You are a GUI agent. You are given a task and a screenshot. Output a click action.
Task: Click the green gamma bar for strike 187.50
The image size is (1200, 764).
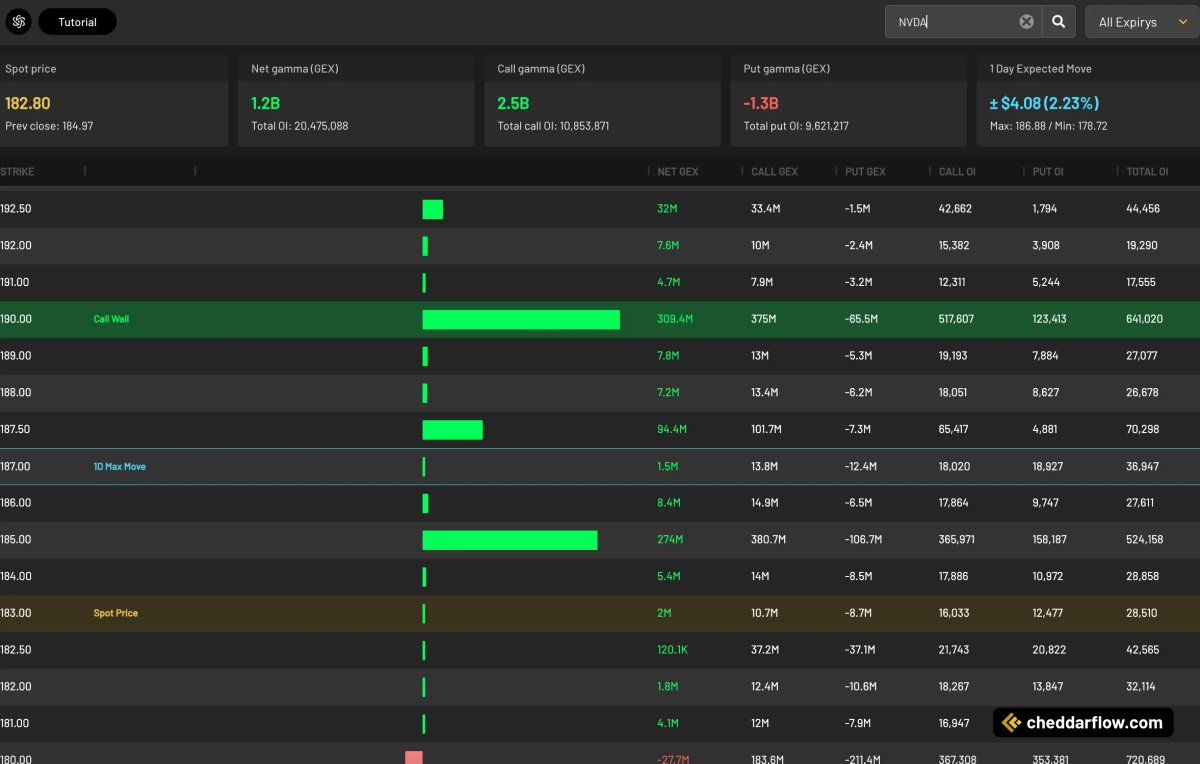tap(452, 429)
